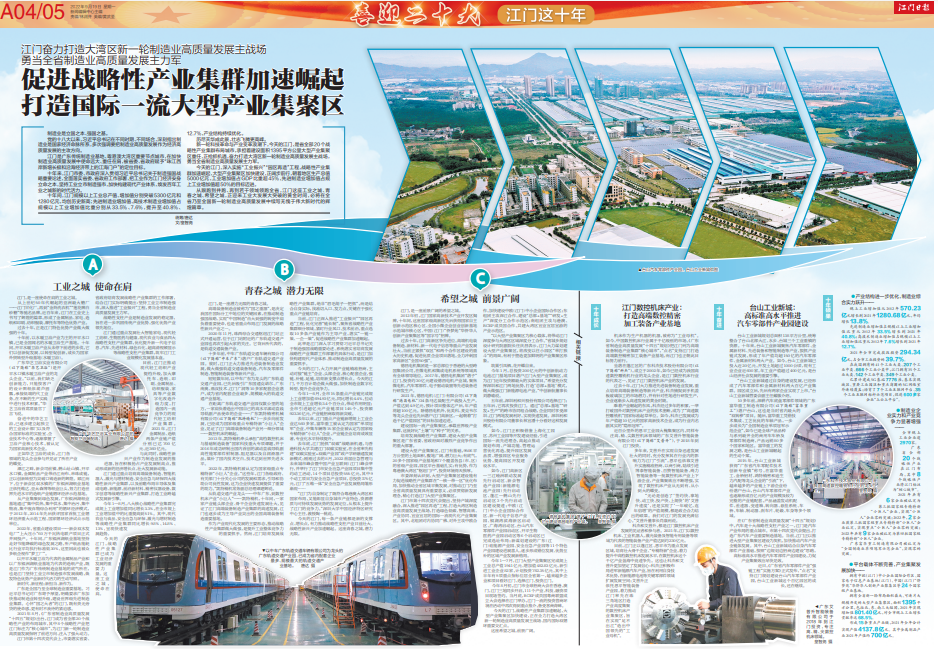Click the circled letter A section badge
This screenshot has height=649, width=938.
(92, 264)
